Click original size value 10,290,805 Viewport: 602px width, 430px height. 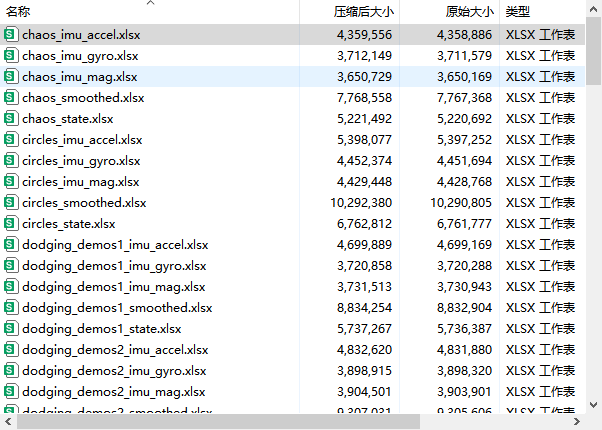point(461,203)
